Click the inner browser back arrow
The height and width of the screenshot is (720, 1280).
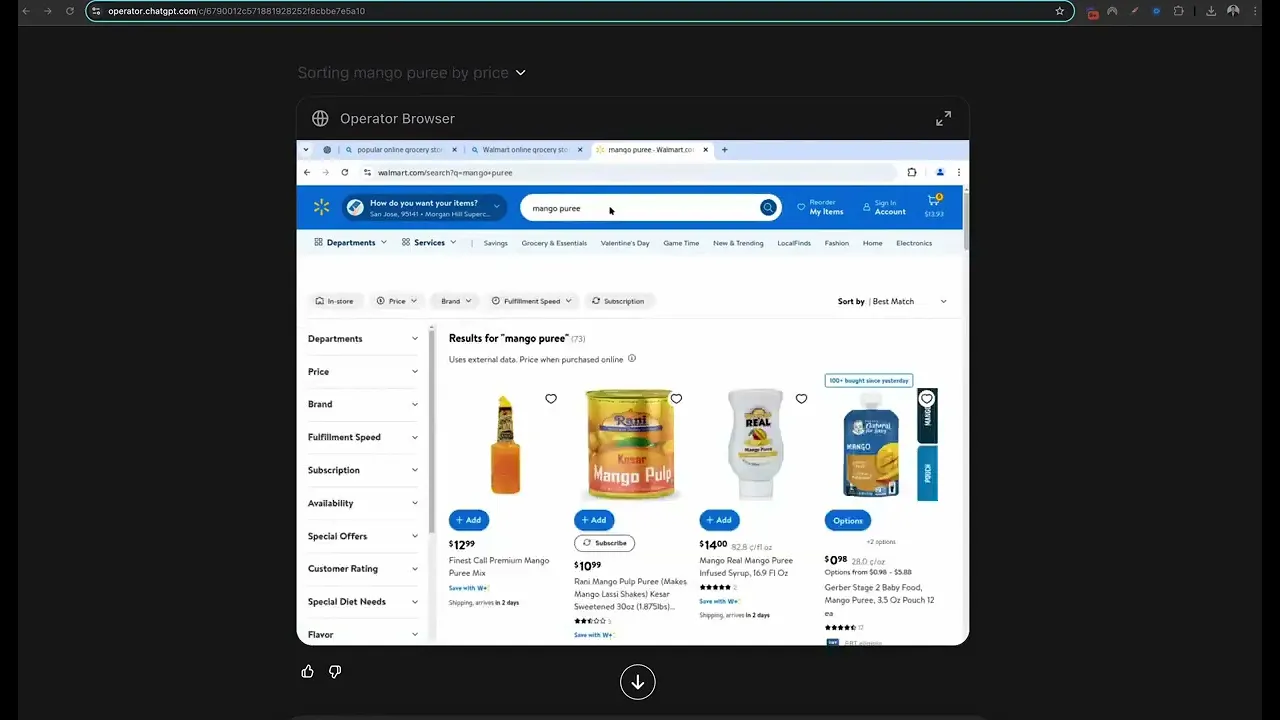[x=307, y=172]
